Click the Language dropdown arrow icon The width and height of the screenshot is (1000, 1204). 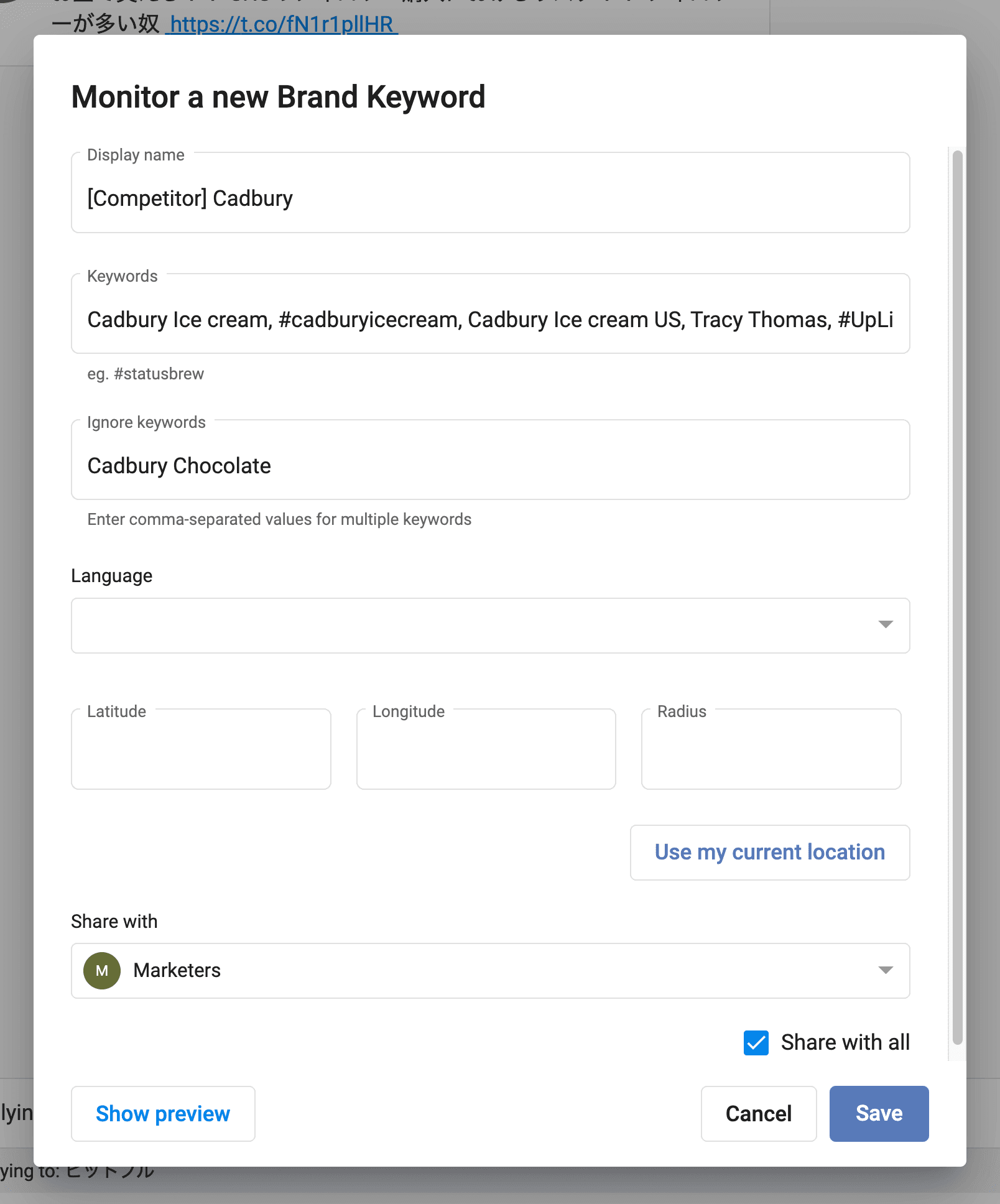click(x=886, y=624)
